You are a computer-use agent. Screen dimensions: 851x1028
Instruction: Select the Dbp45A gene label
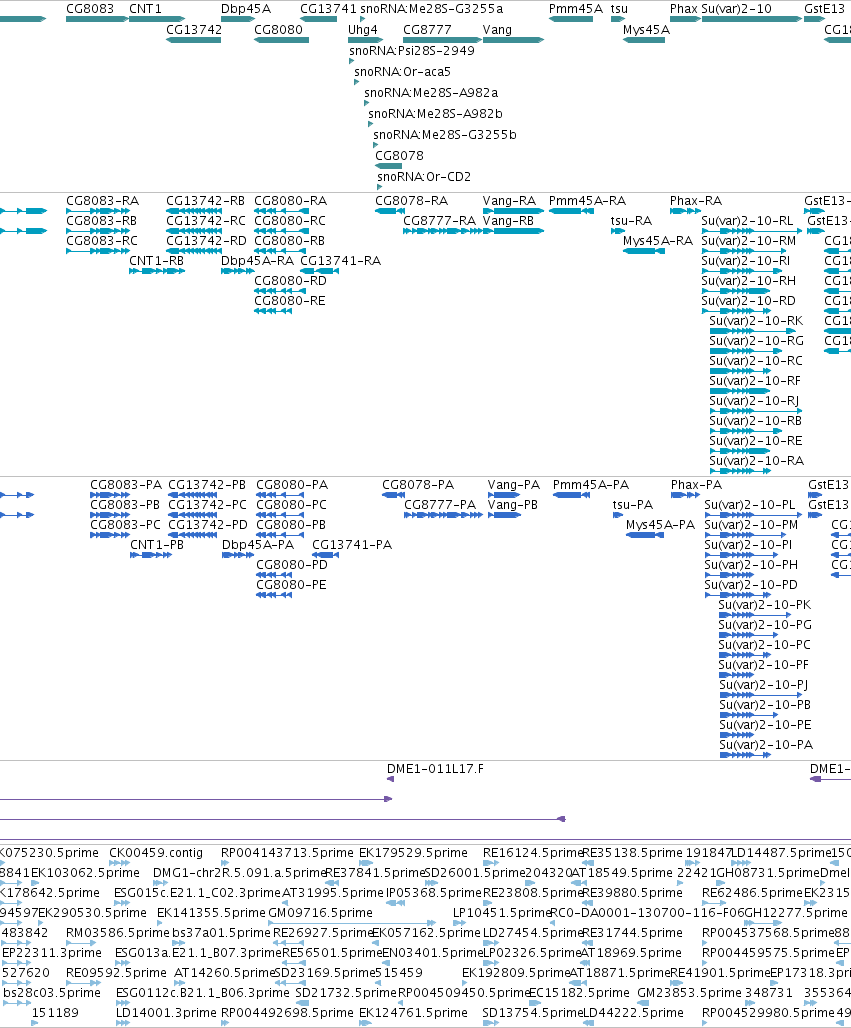pyautogui.click(x=246, y=9)
